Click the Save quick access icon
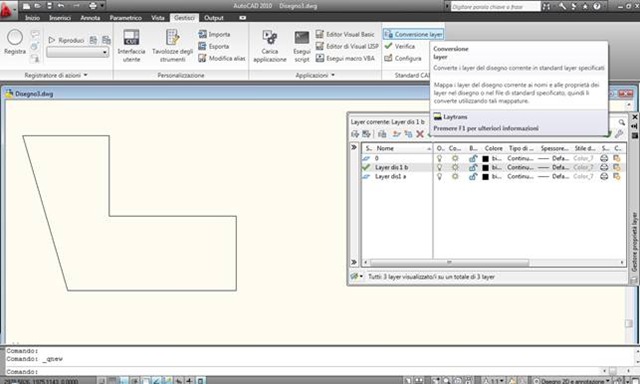The height and width of the screenshot is (384, 640). point(49,6)
